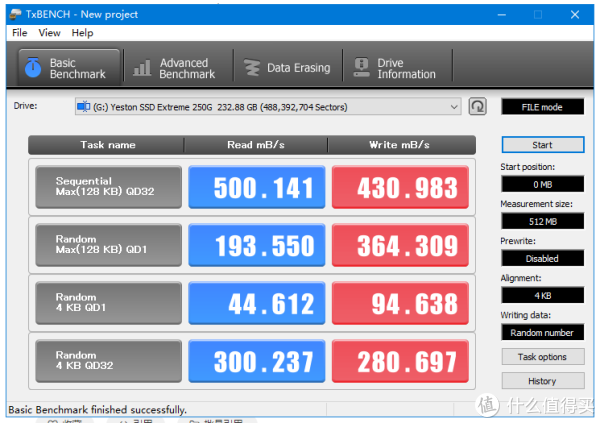
Task: Open the File menu
Action: 20,33
